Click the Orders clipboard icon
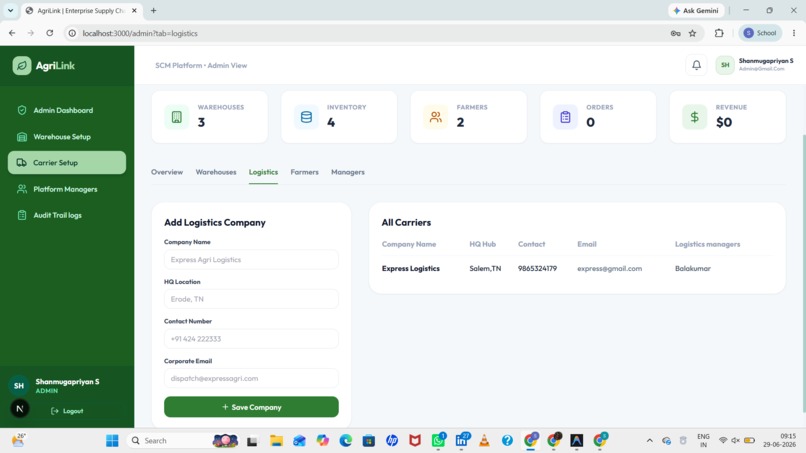This screenshot has height=453, width=806. click(565, 117)
